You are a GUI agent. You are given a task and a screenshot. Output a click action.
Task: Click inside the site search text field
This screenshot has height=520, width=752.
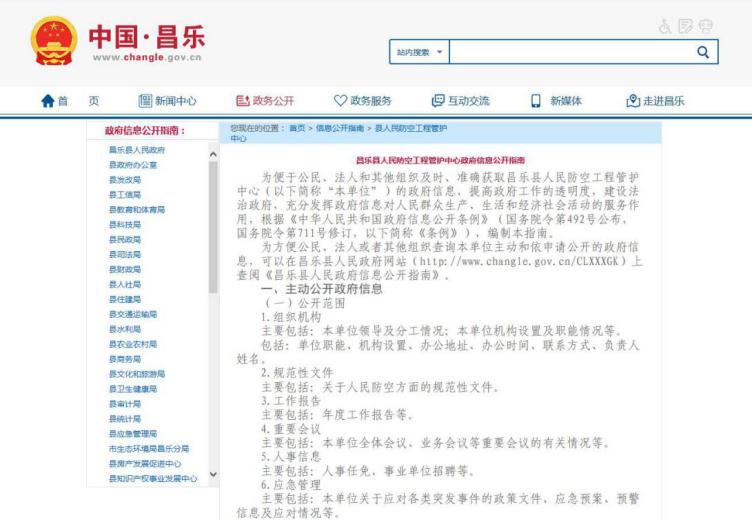pos(568,52)
